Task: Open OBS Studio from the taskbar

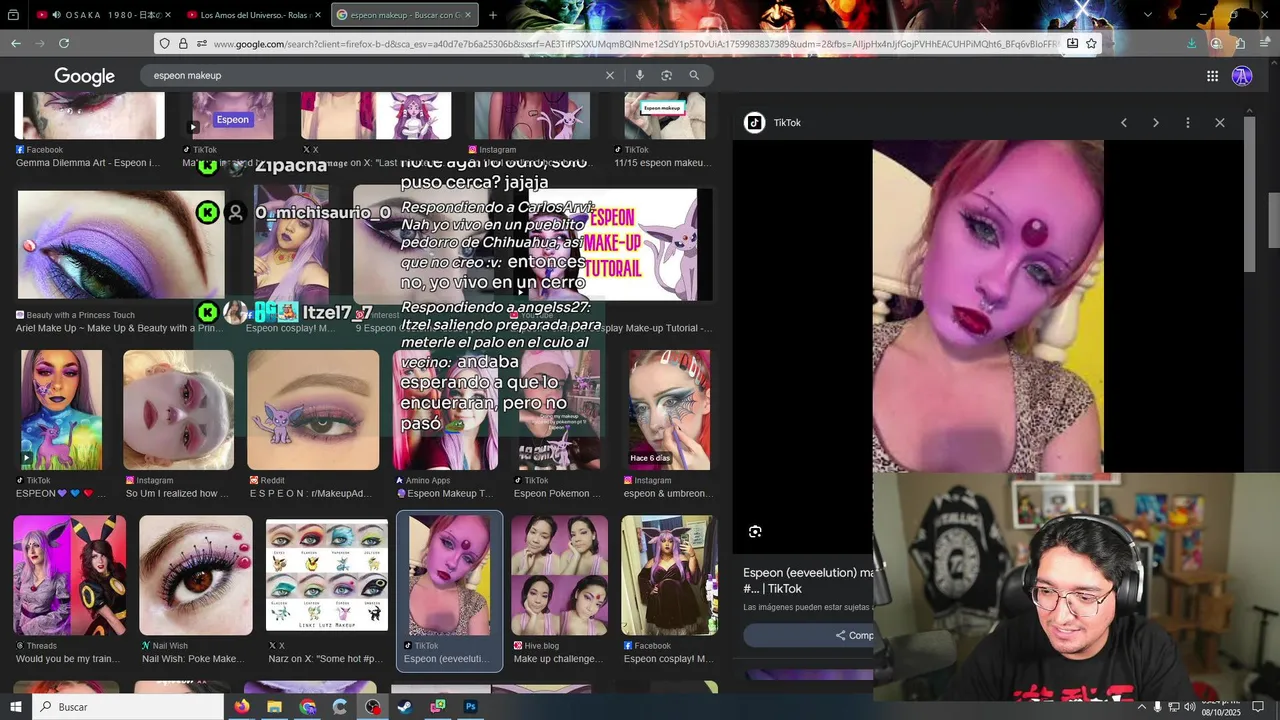Action: [372, 707]
